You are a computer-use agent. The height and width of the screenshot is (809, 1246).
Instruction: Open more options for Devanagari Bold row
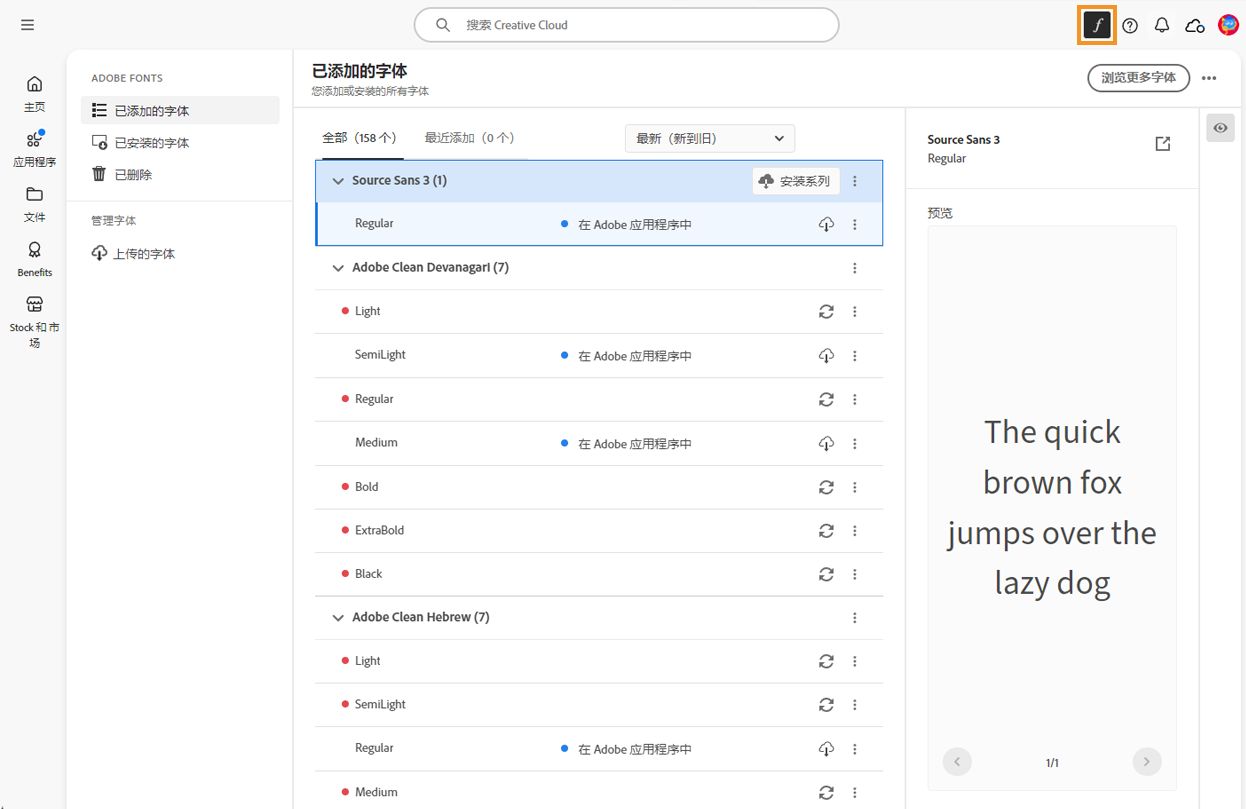(855, 487)
